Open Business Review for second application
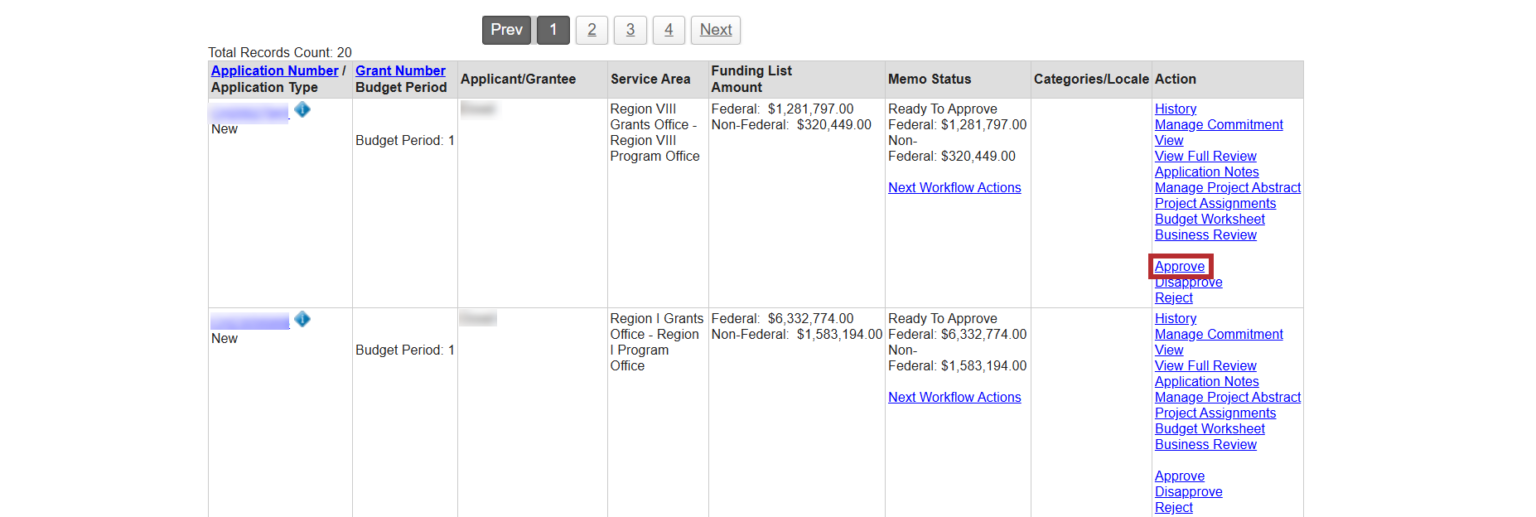The width and height of the screenshot is (1536, 517). click(1205, 445)
